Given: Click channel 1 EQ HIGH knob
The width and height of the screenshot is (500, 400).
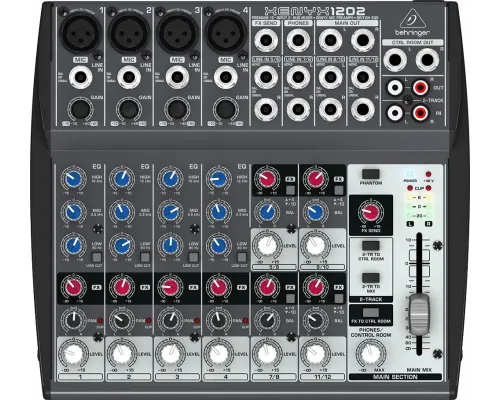Looking at the screenshot, I should (73, 179).
